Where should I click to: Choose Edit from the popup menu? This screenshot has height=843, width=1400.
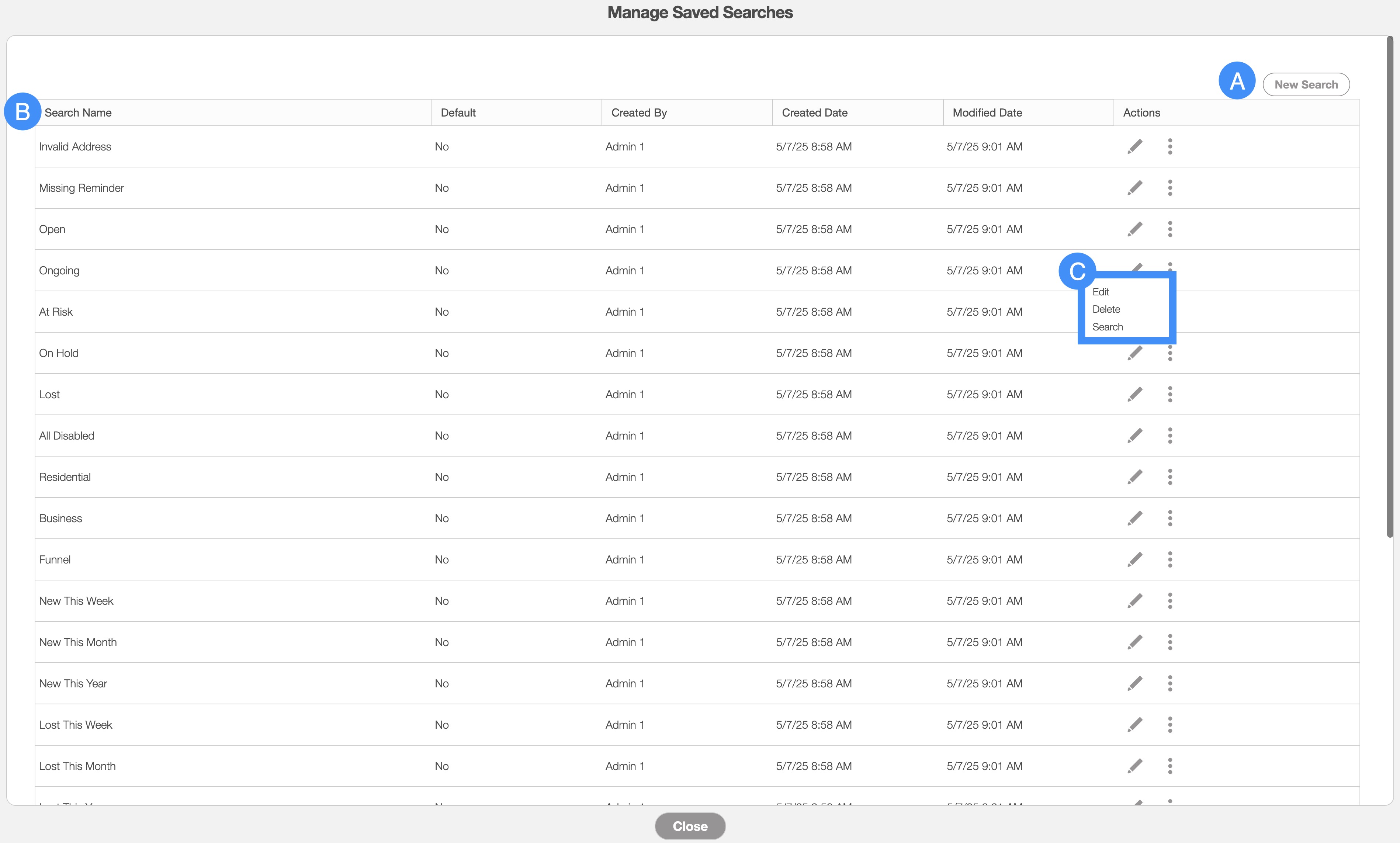pyautogui.click(x=1101, y=292)
